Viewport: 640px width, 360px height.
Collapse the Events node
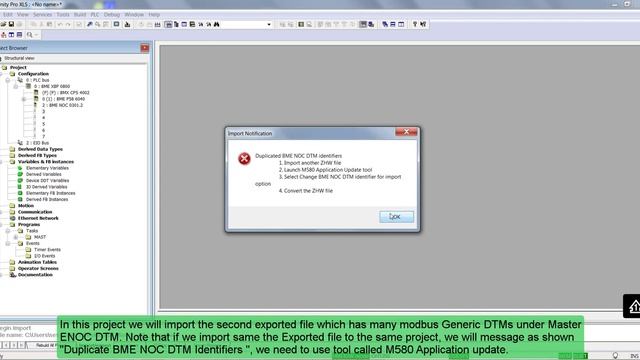(8, 244)
